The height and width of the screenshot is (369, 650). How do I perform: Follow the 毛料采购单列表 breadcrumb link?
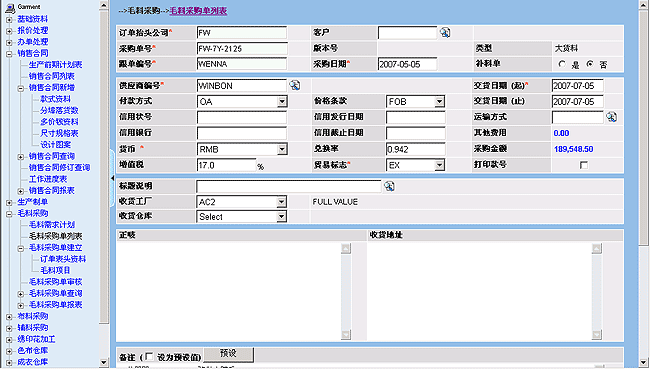198,11
